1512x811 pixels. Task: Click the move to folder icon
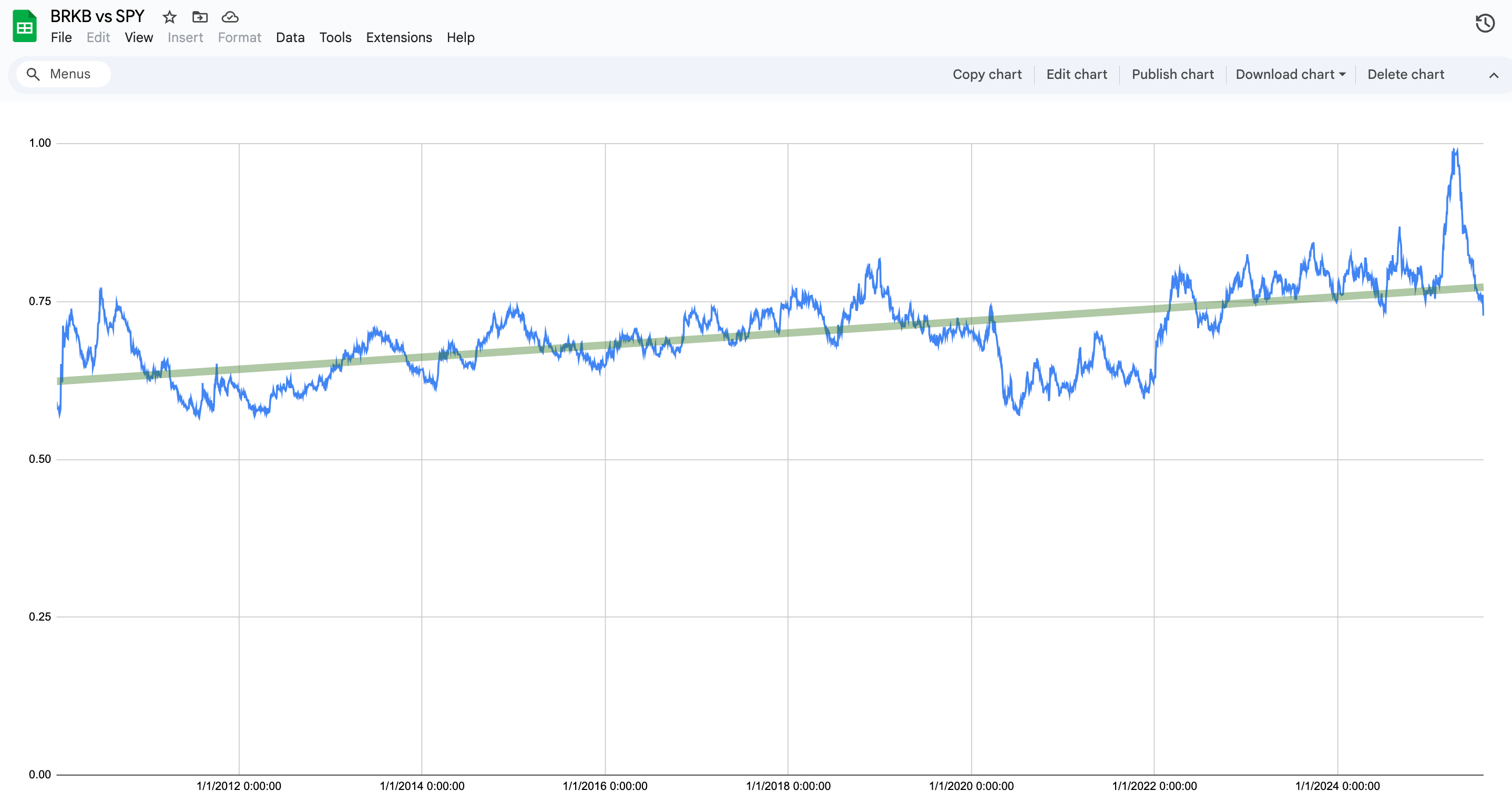pos(200,17)
